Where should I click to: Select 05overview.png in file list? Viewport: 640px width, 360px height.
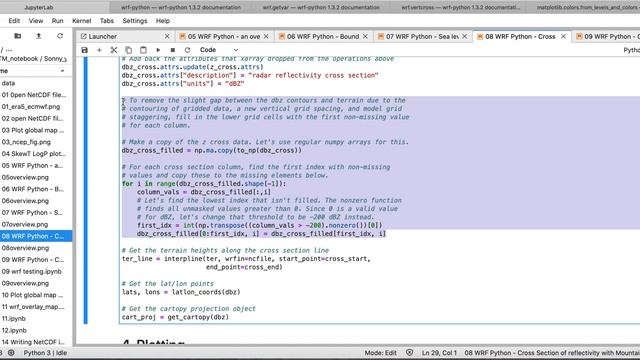click(x=36, y=177)
